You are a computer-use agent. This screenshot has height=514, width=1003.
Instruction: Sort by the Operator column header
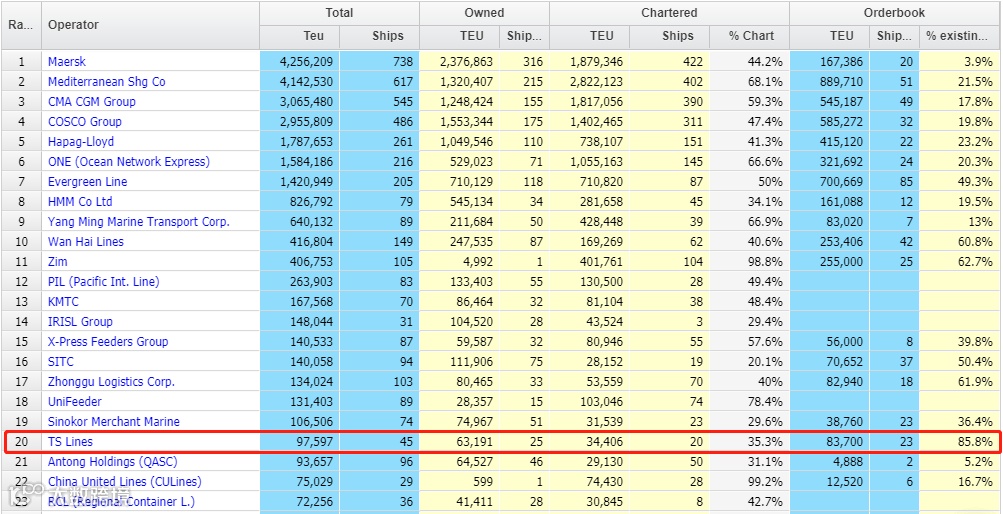coord(150,25)
